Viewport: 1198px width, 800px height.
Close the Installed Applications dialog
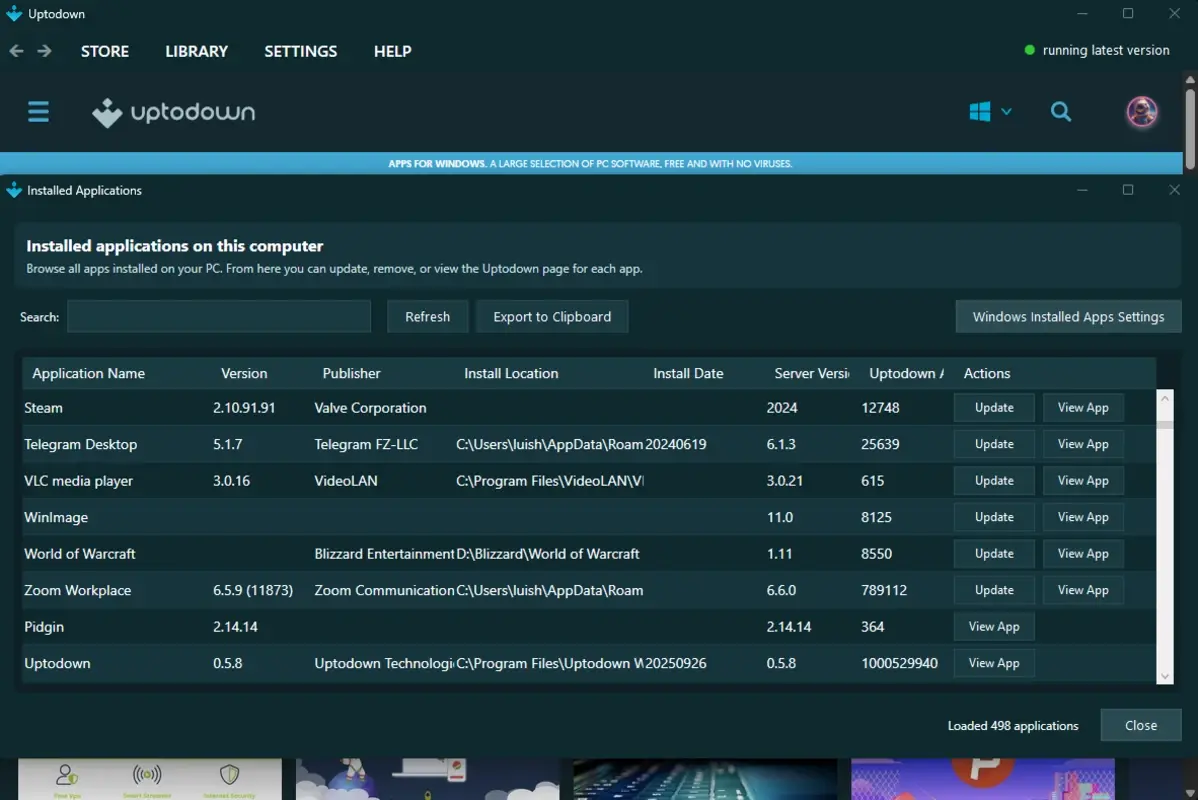1140,725
